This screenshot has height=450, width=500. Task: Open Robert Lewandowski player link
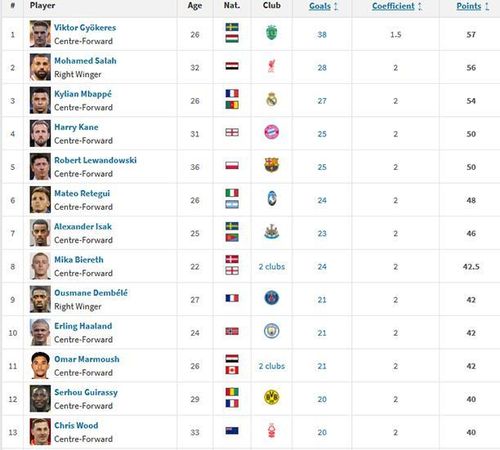pyautogui.click(x=95, y=160)
